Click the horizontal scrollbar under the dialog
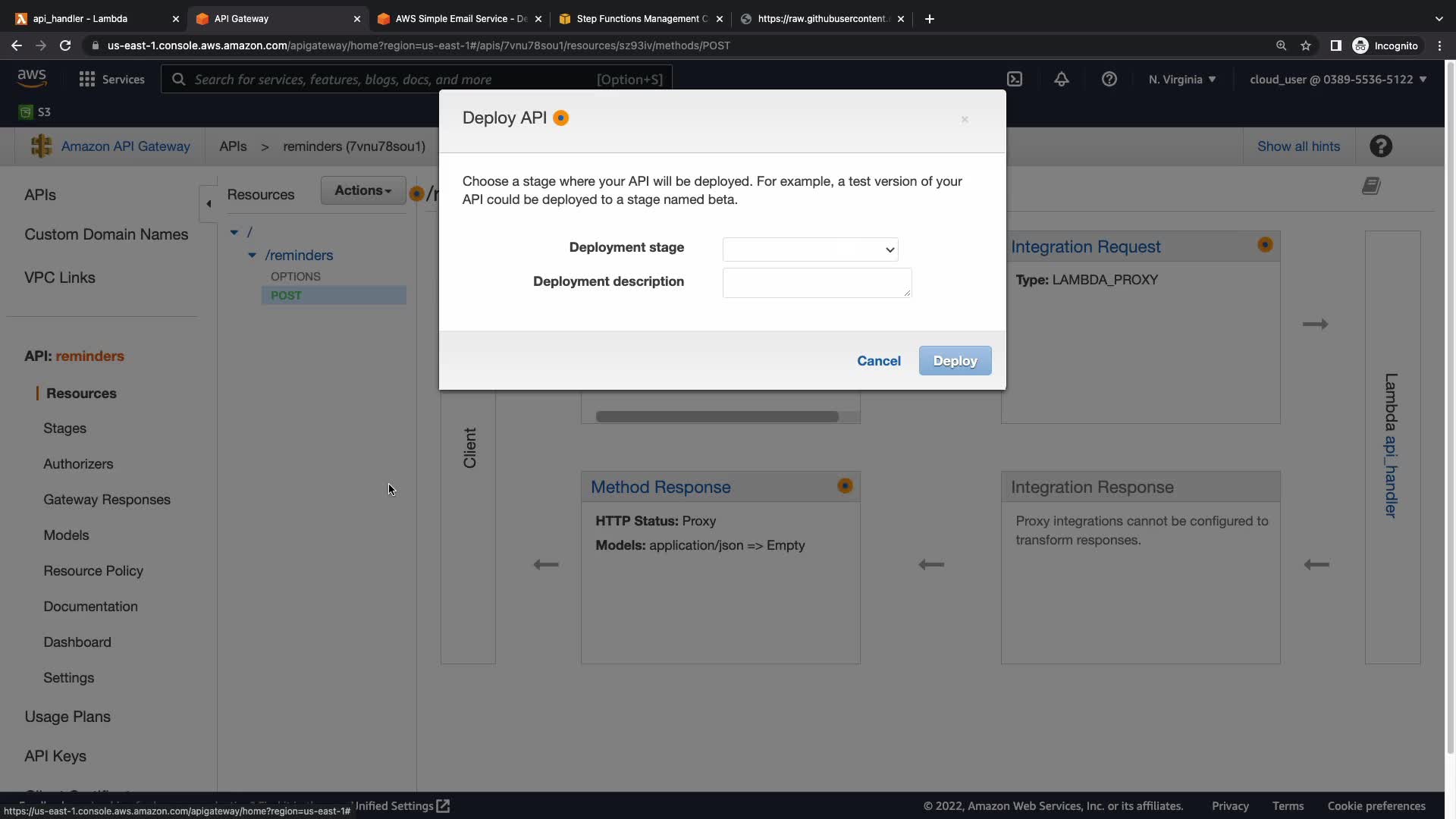Viewport: 1456px width, 819px height. 717,416
